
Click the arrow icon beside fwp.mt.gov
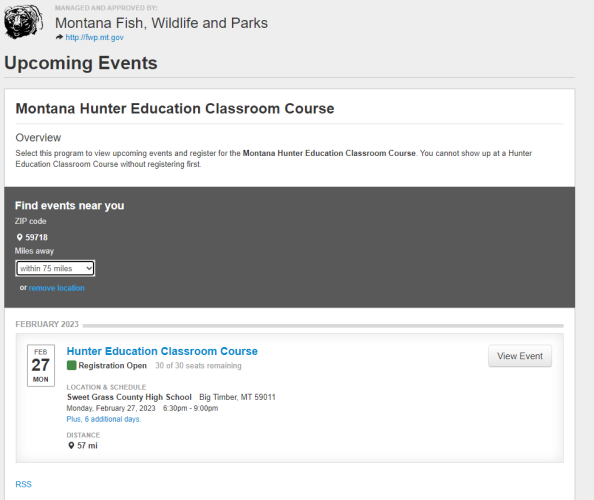point(59,37)
